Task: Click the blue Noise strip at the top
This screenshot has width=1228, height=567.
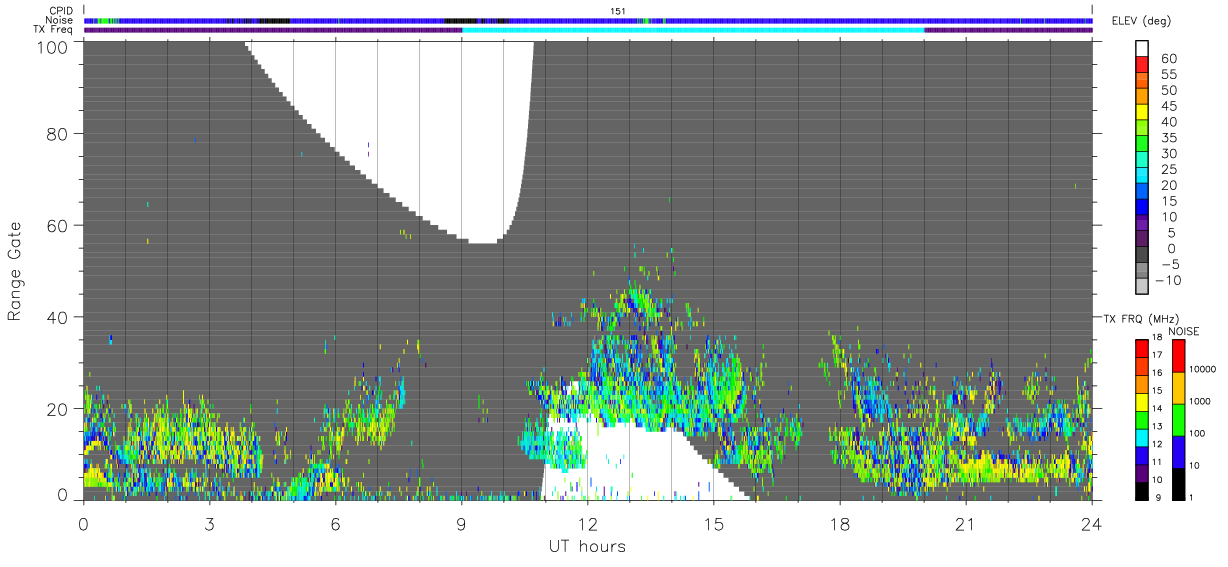Action: pyautogui.click(x=588, y=20)
